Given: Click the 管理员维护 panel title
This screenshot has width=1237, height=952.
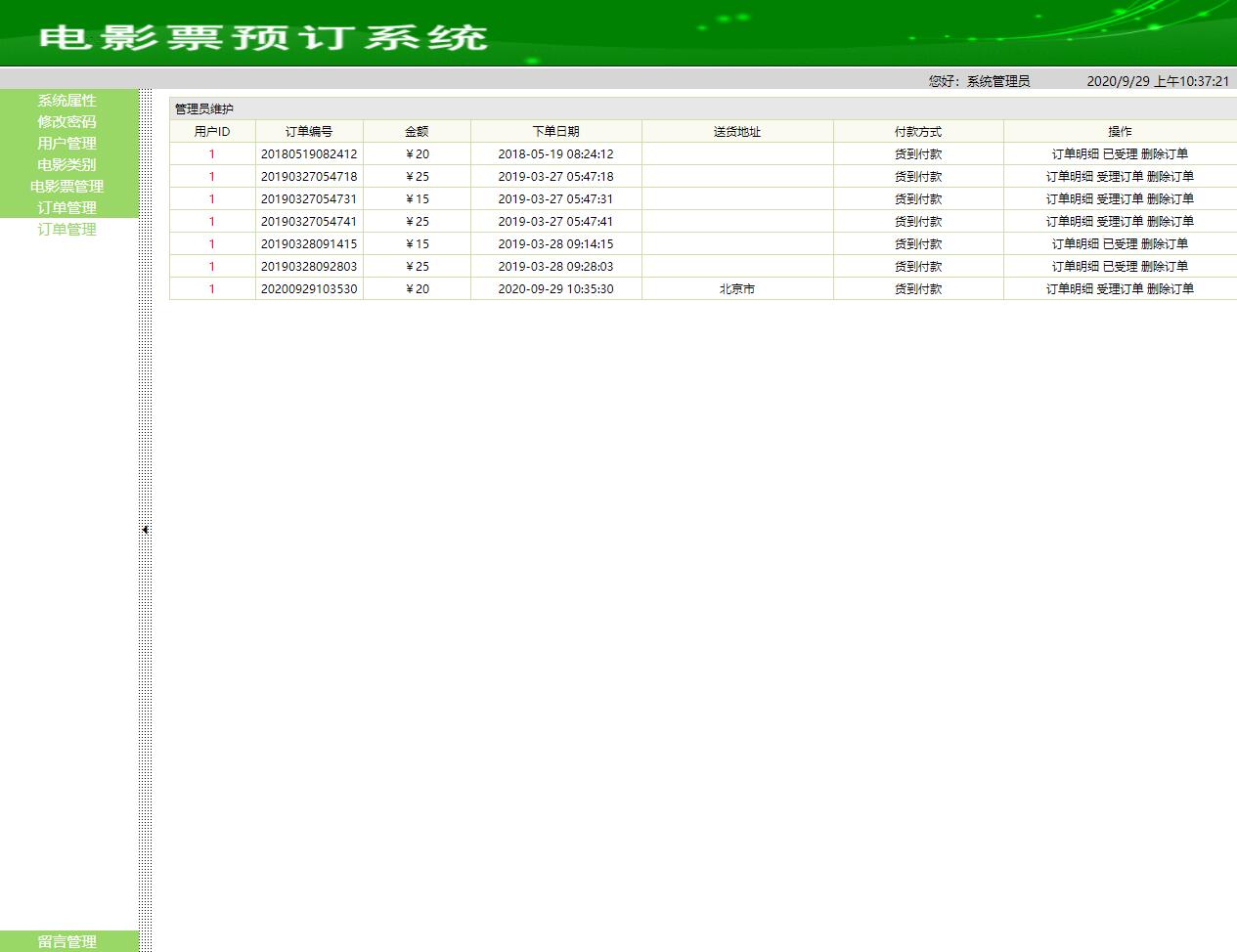Looking at the screenshot, I should (x=204, y=109).
